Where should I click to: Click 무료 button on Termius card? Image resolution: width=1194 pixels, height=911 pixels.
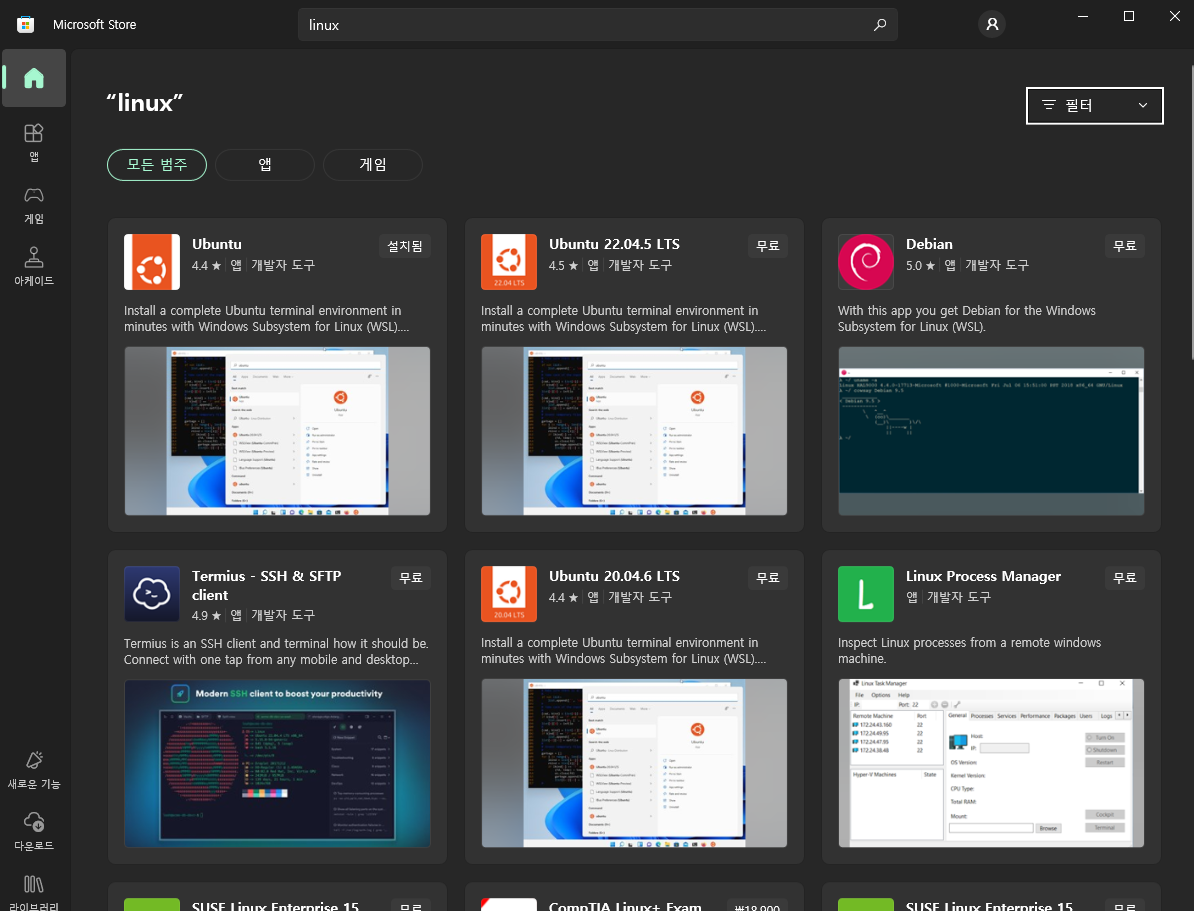411,578
